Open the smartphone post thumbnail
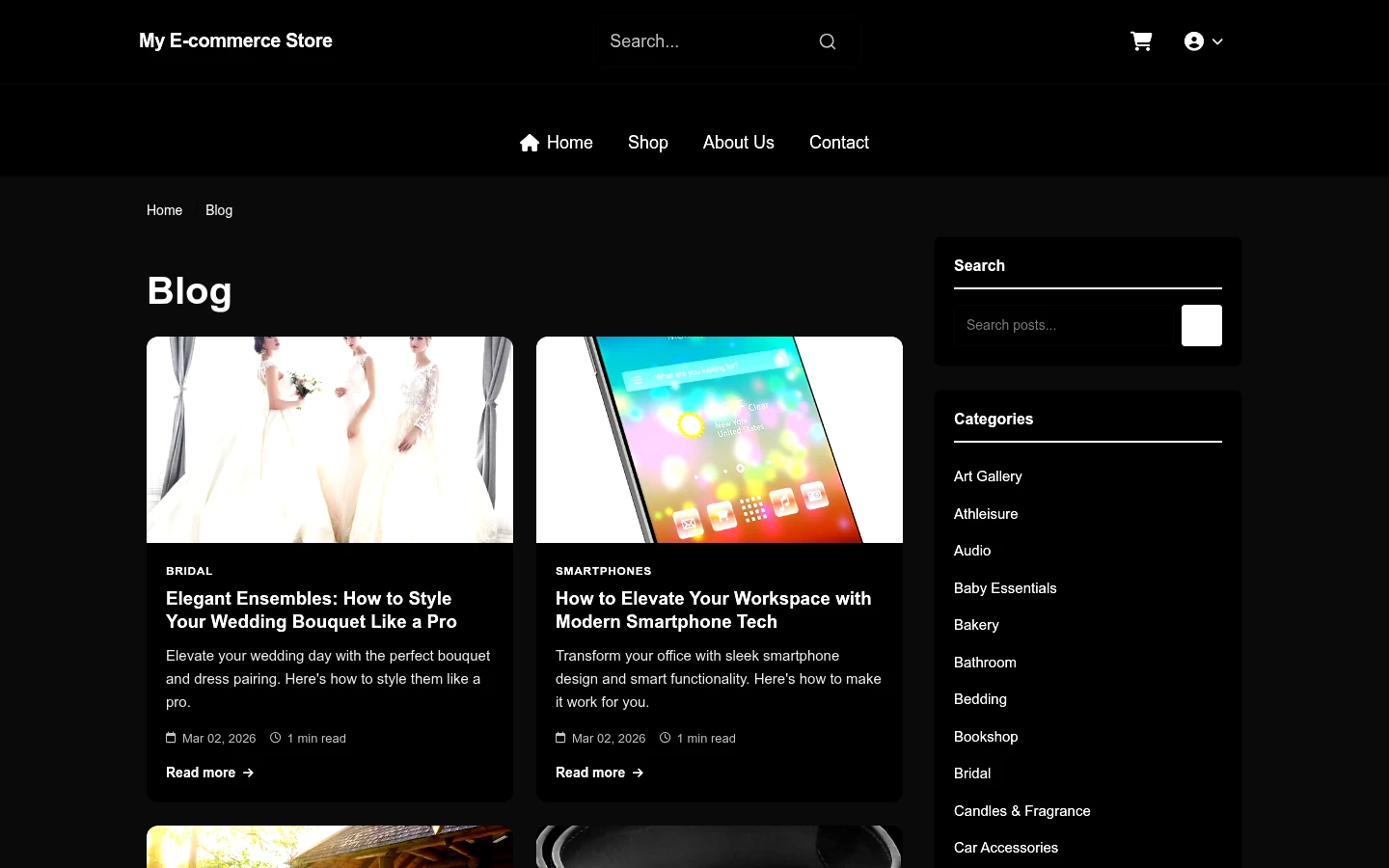Screen dimensions: 1389x868 (720, 440)
